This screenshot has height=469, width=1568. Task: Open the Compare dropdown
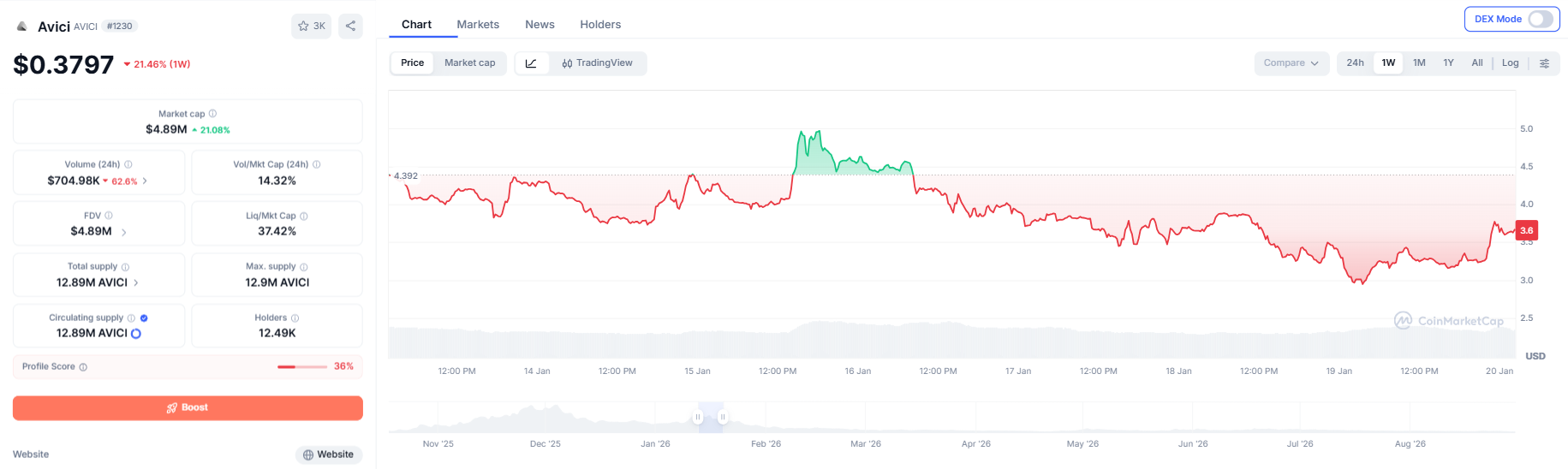point(1291,63)
